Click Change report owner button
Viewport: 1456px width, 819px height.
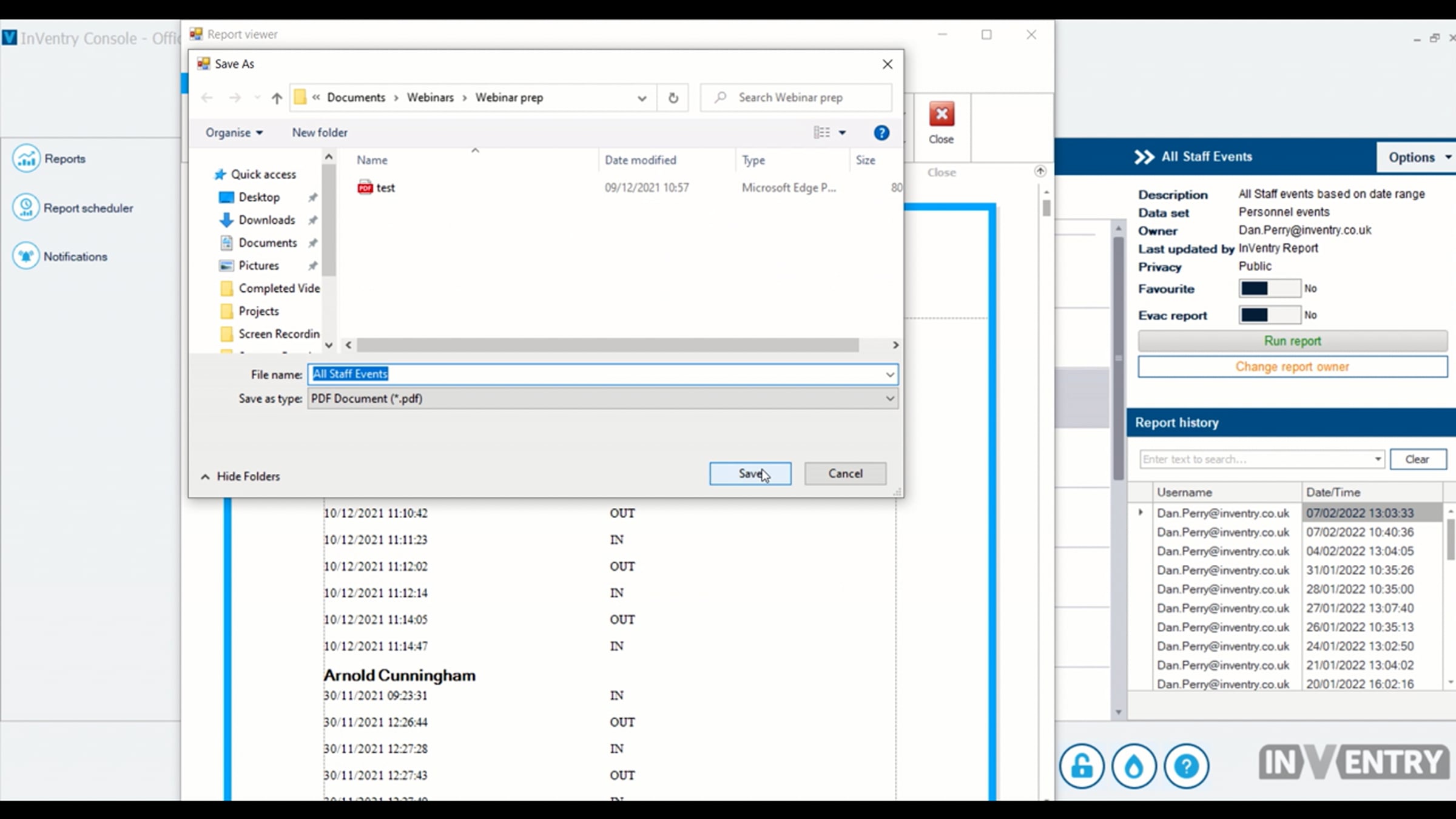pos(1293,367)
